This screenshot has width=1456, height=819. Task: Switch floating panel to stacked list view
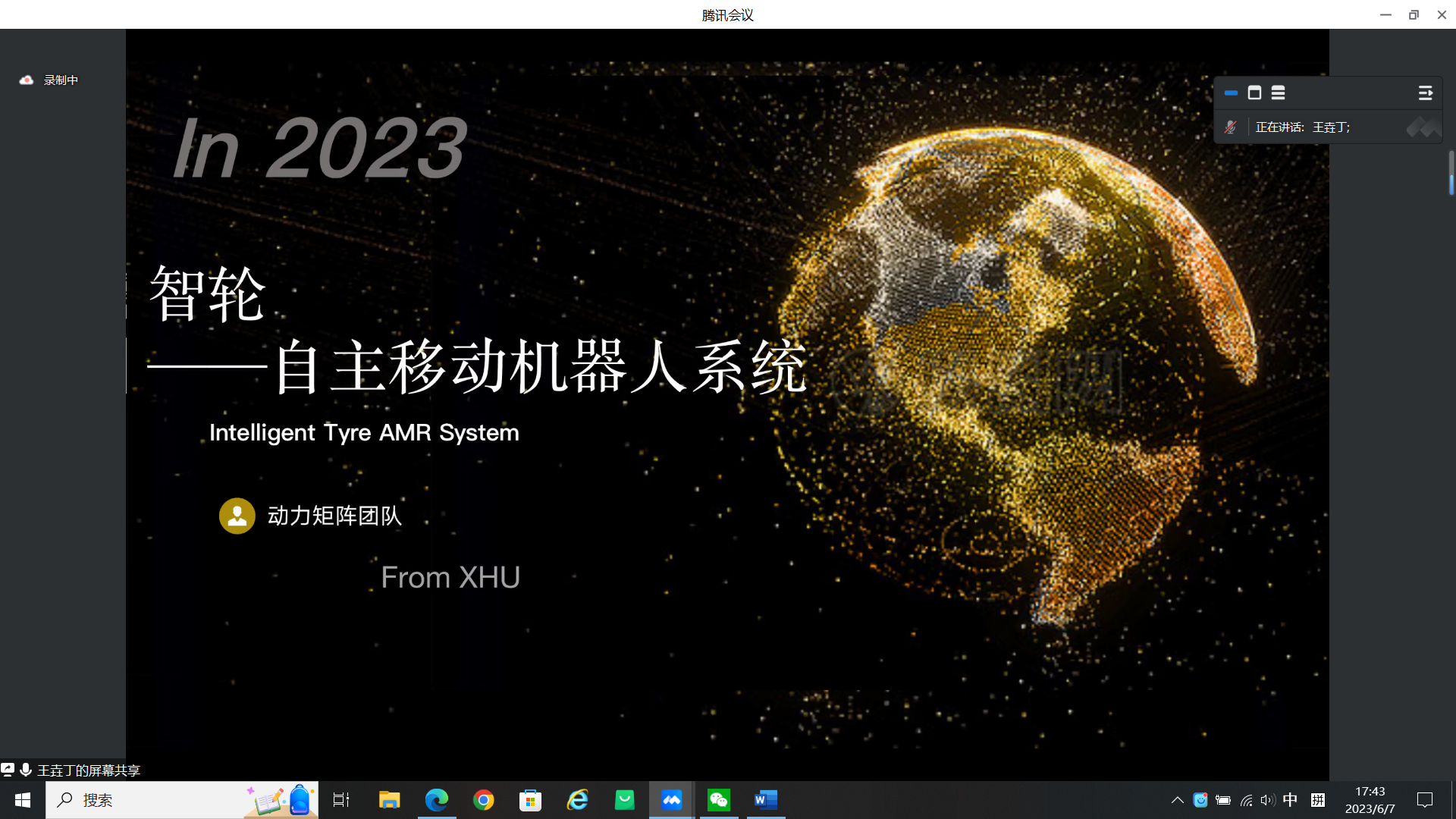1278,93
